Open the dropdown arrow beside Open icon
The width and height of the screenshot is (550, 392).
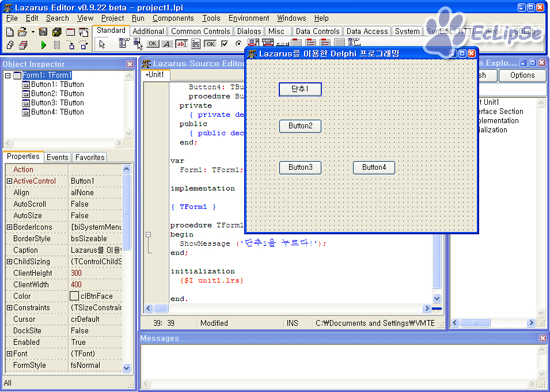[x=33, y=32]
